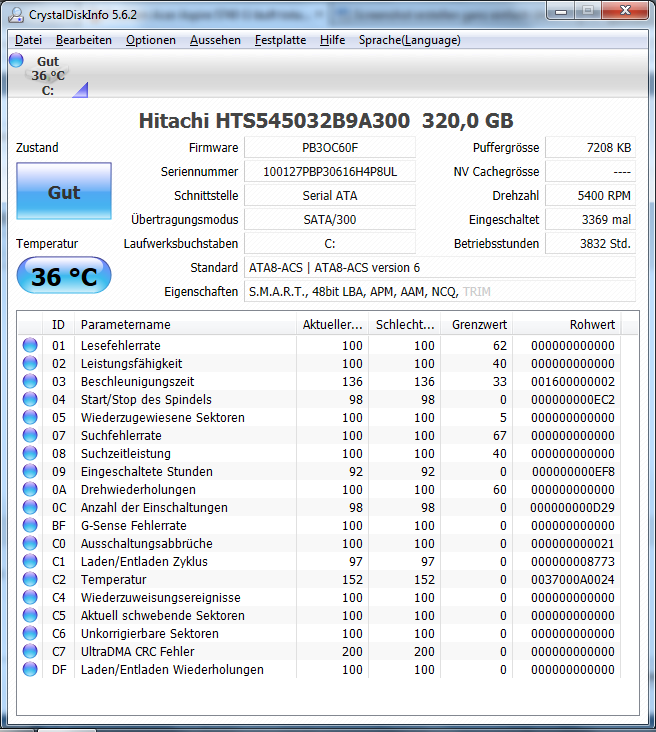The image size is (656, 732).
Task: Open the Datei menu
Action: [28, 40]
